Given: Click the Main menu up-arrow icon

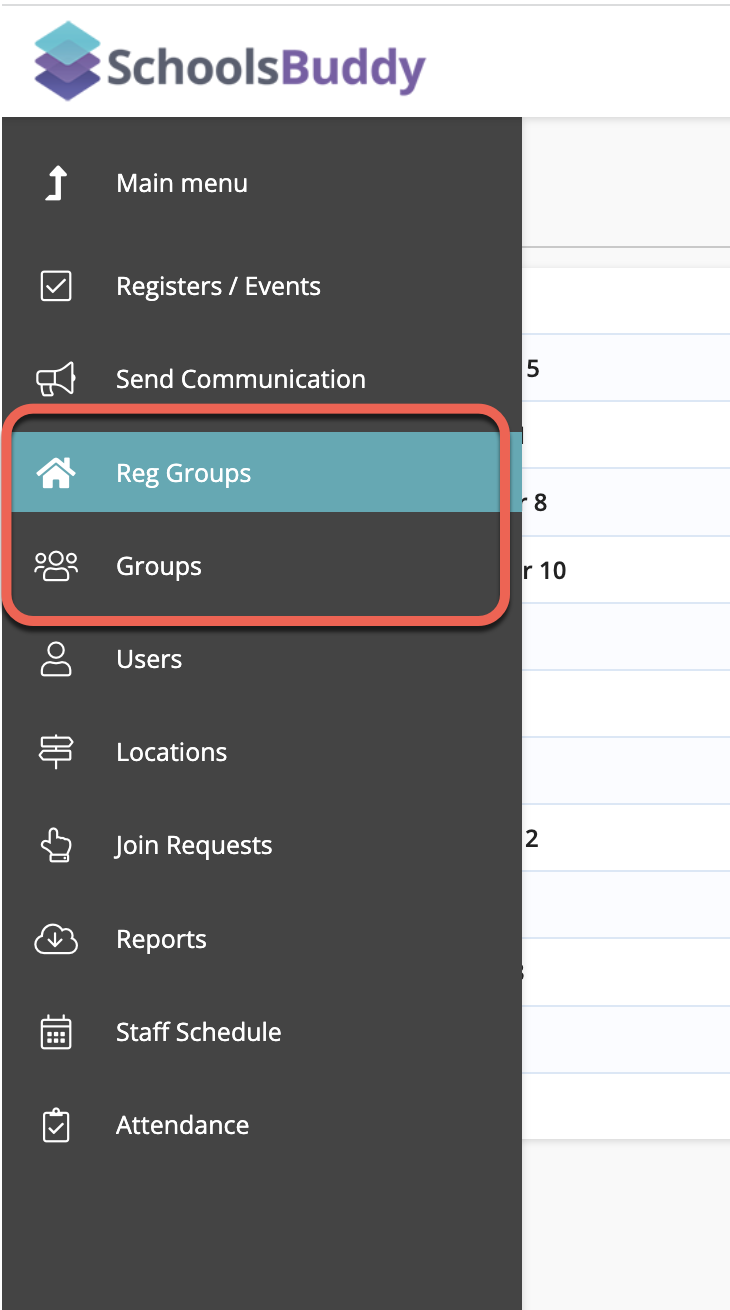Looking at the screenshot, I should pyautogui.click(x=56, y=184).
